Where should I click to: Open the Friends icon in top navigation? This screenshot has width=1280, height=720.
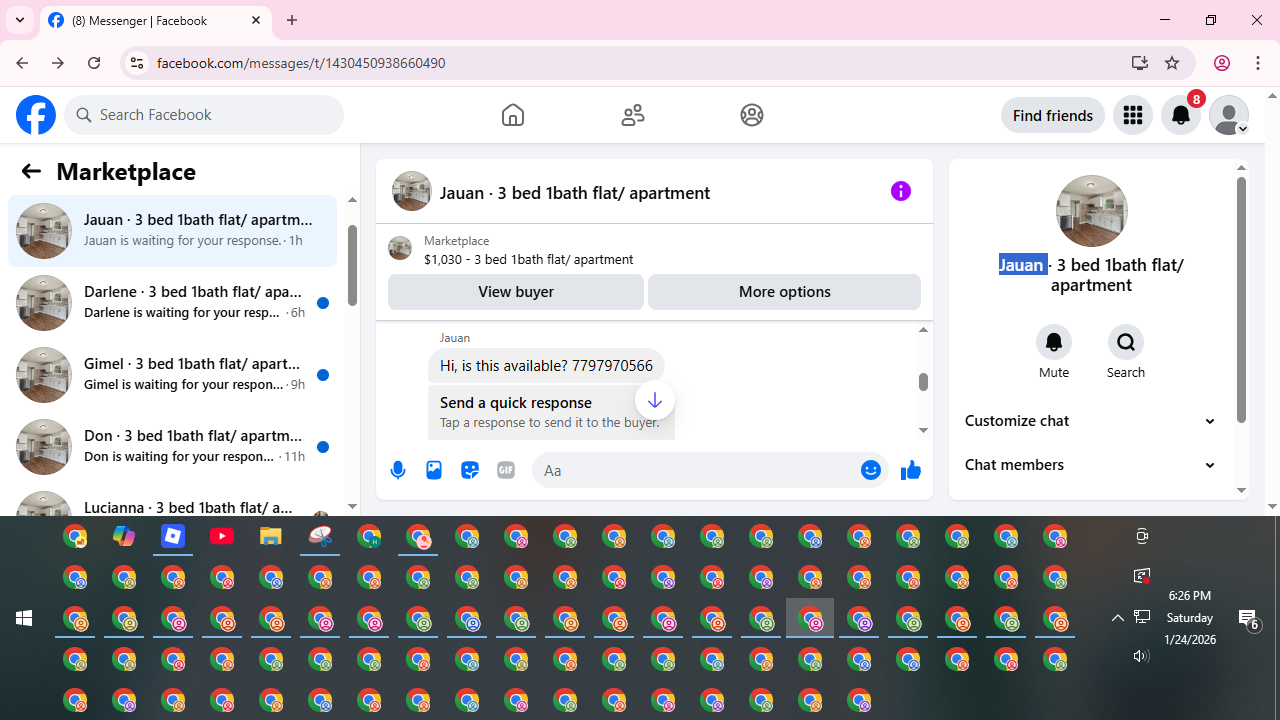tap(633, 115)
